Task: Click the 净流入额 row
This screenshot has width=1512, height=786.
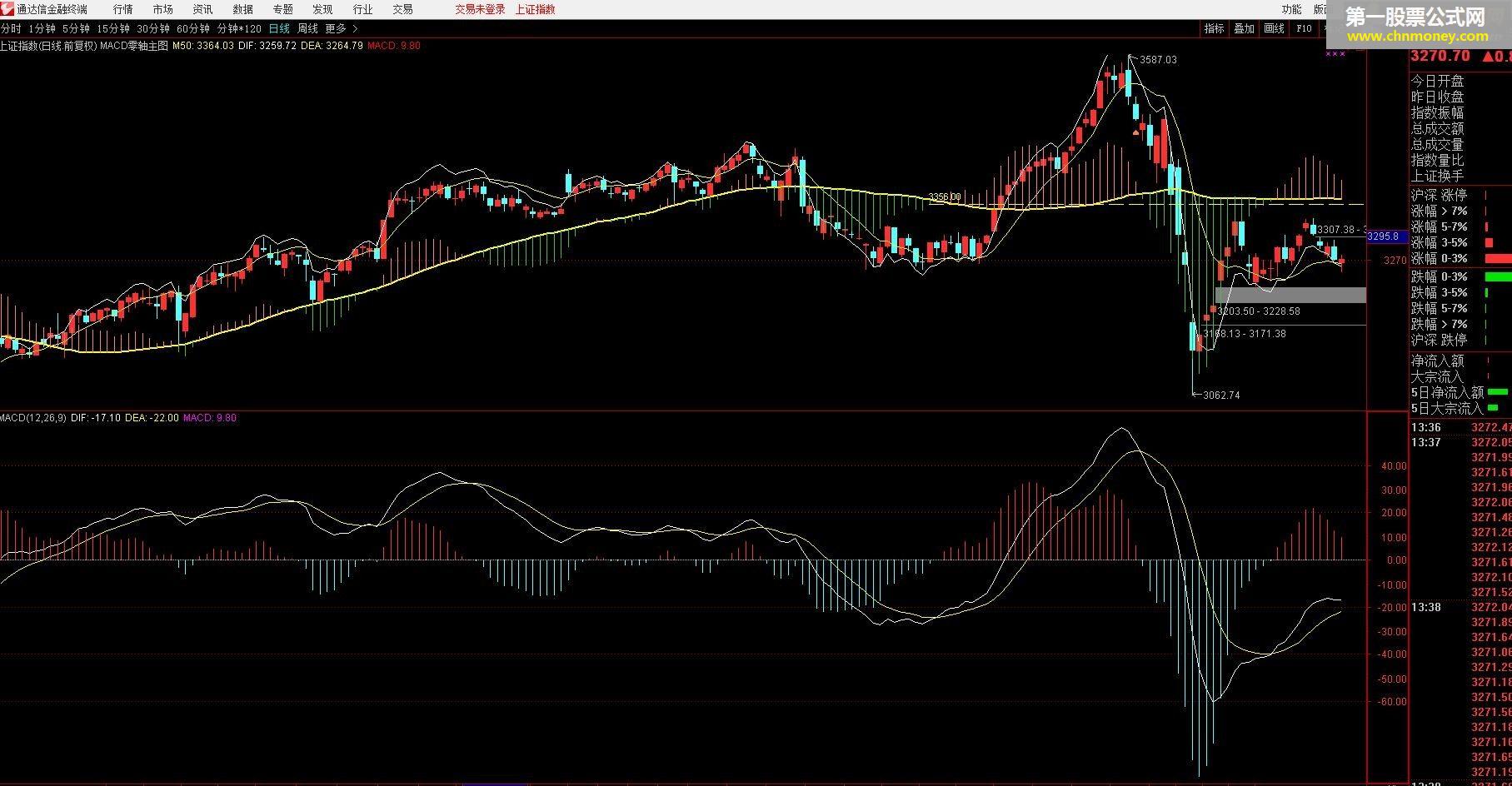Action: (1460, 361)
